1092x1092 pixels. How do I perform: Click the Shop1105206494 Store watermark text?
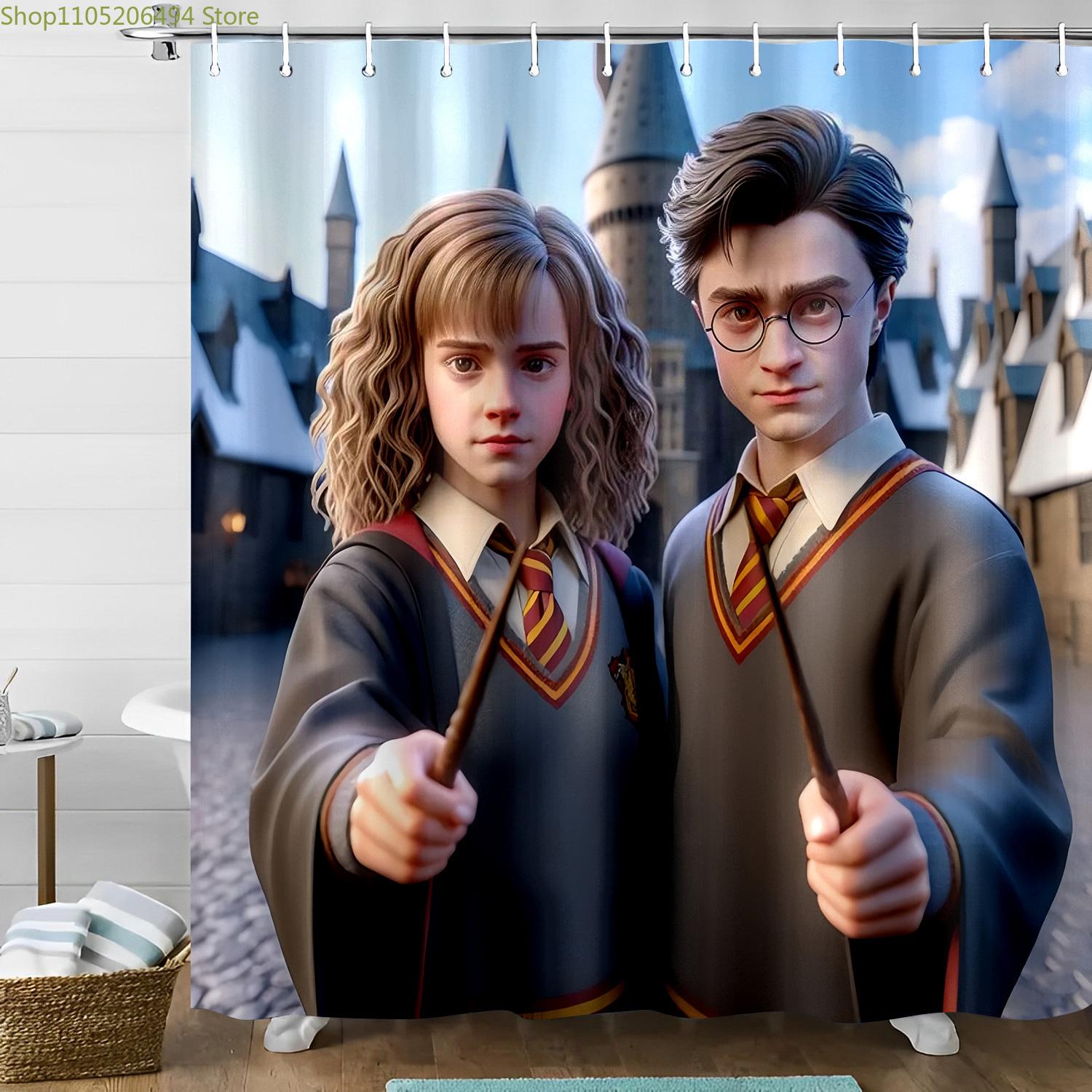pos(130,15)
